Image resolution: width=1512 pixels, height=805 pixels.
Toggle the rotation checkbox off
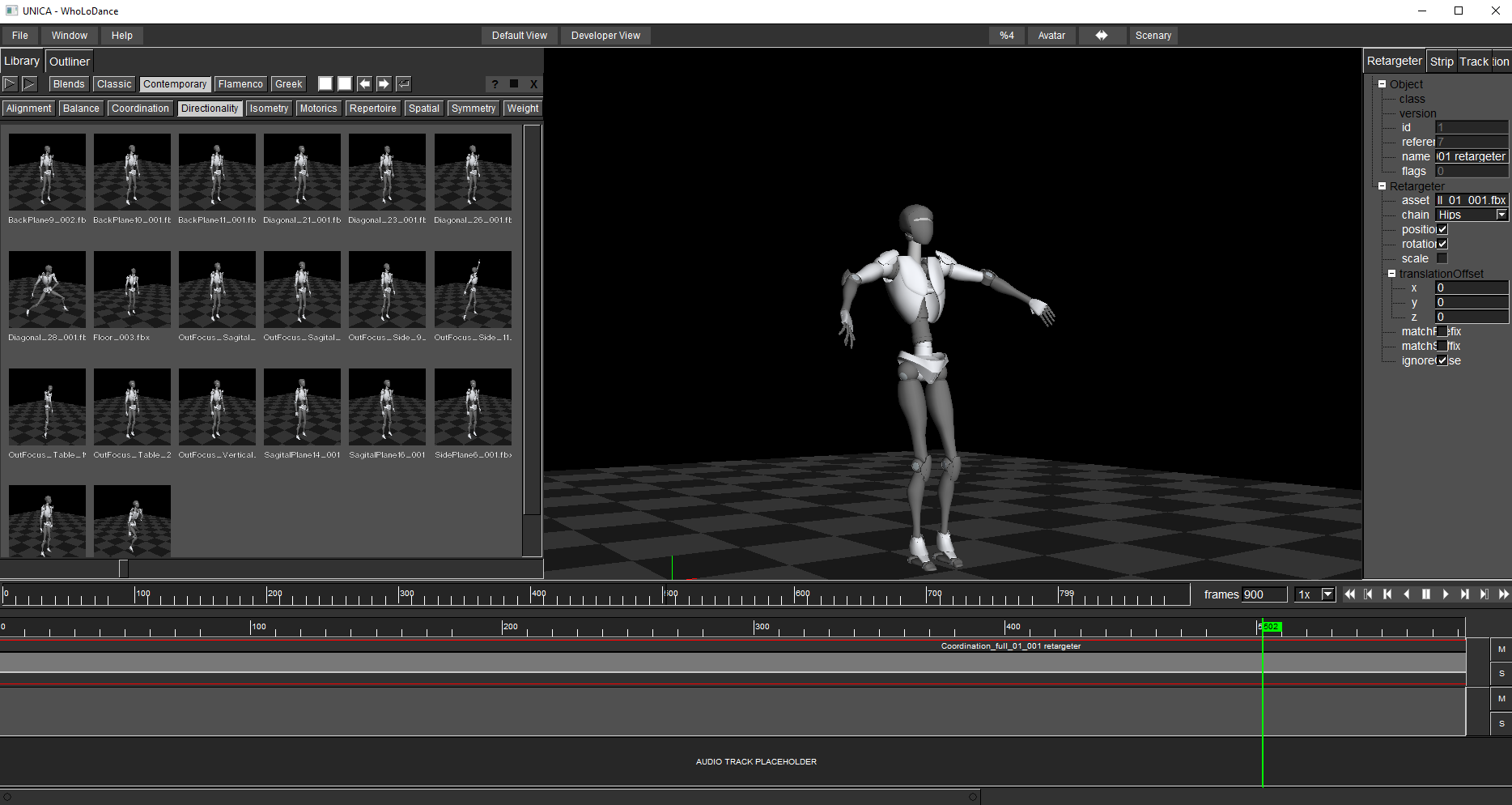[x=1442, y=244]
